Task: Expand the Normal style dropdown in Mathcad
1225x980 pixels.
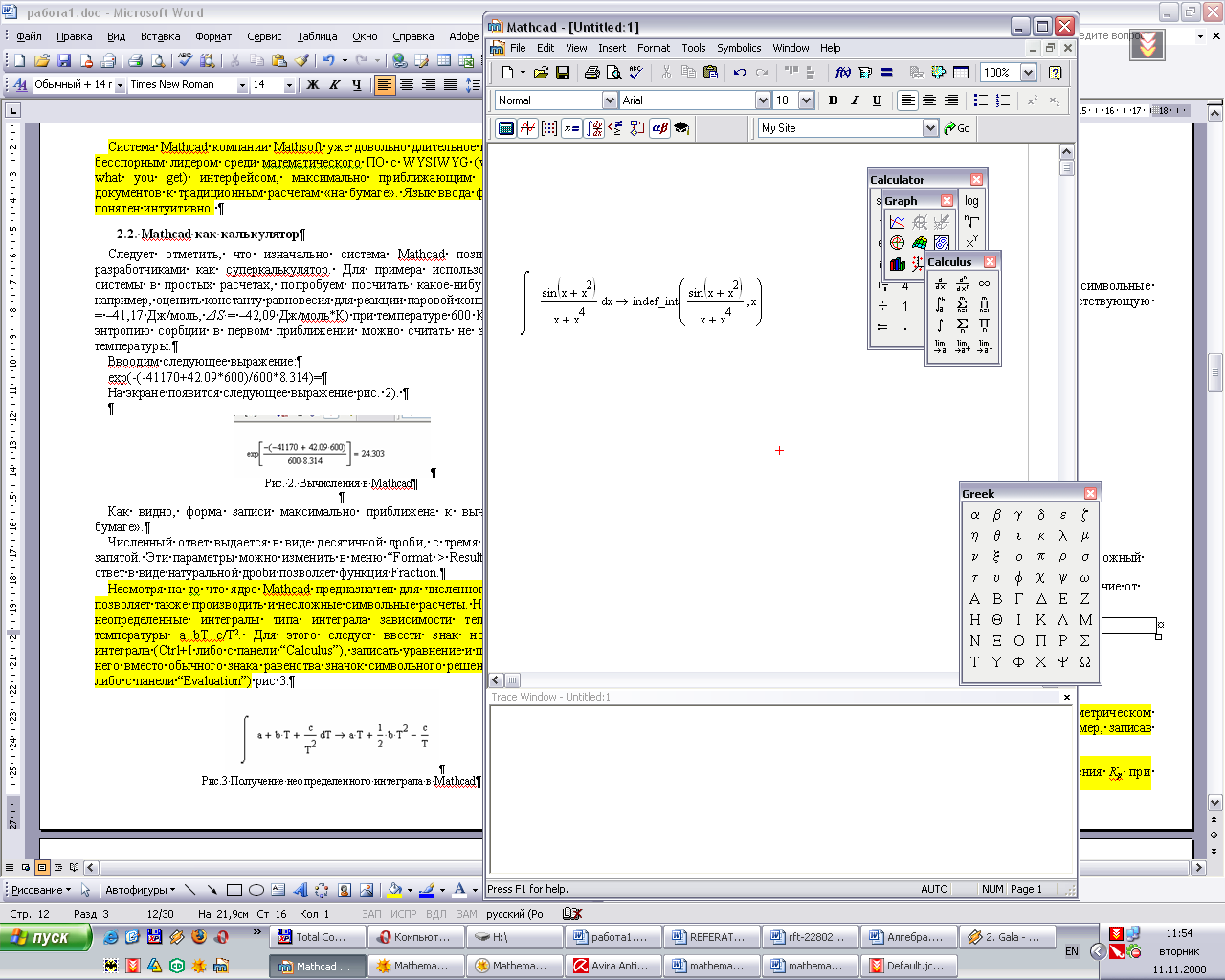Action: point(610,100)
